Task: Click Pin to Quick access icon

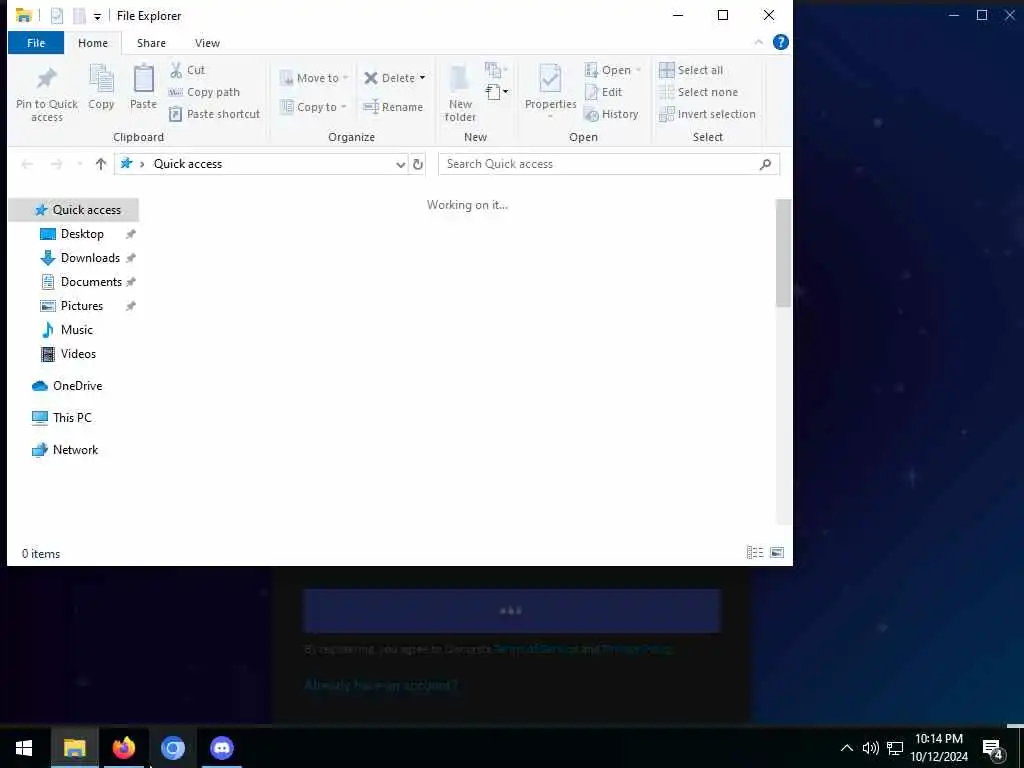Action: (46, 93)
